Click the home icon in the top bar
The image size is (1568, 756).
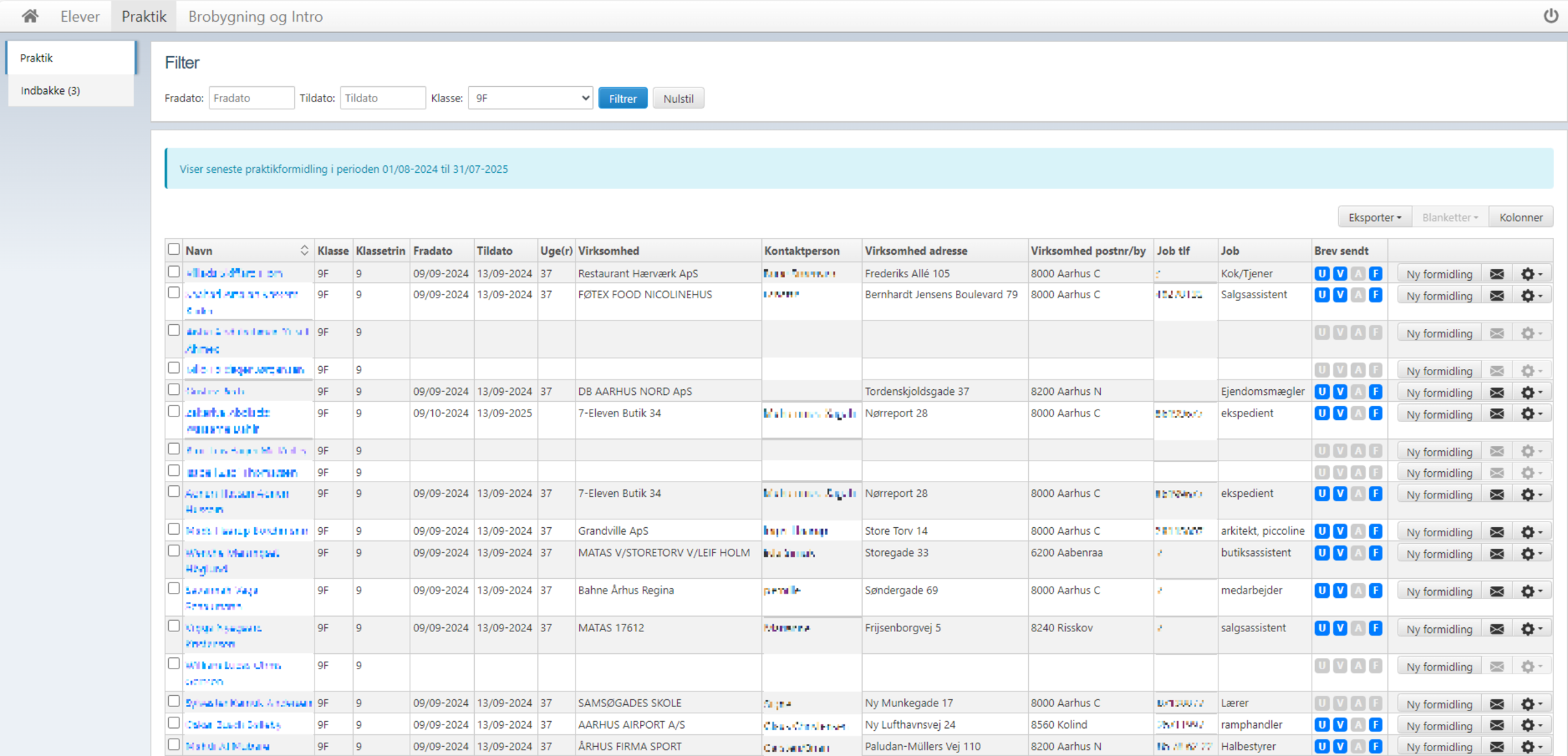(29, 15)
